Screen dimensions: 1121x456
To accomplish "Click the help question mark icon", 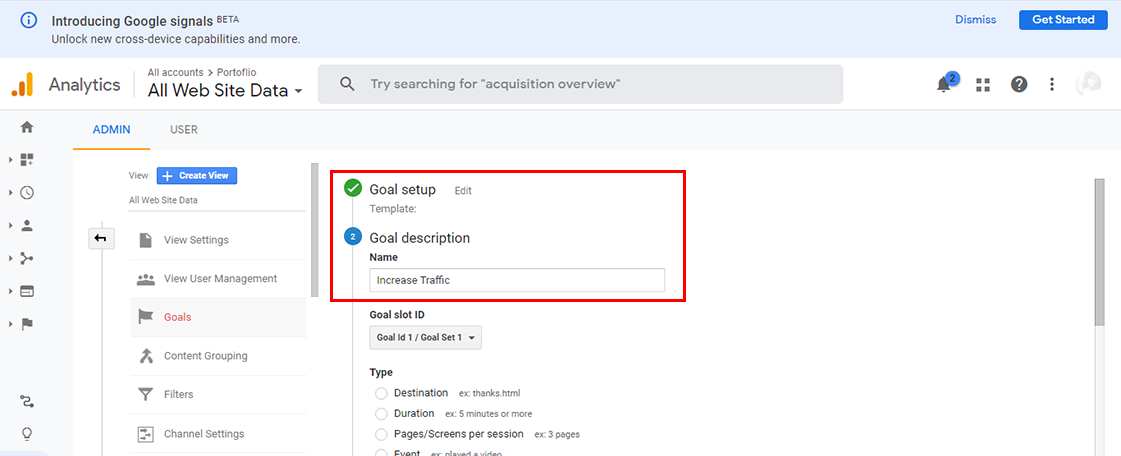I will (x=1018, y=85).
